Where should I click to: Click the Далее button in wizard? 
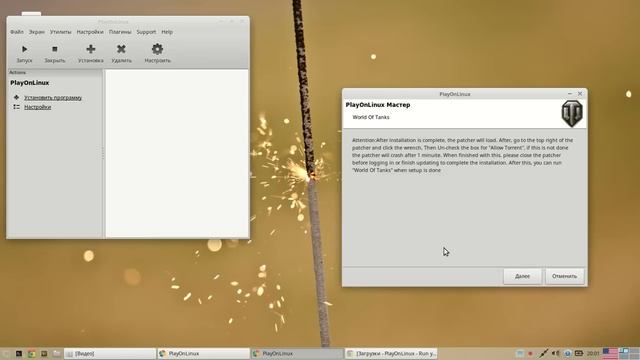pos(522,276)
